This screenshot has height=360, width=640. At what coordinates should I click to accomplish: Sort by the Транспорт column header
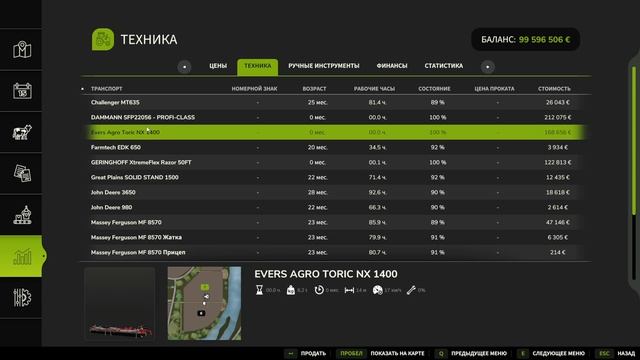point(107,89)
